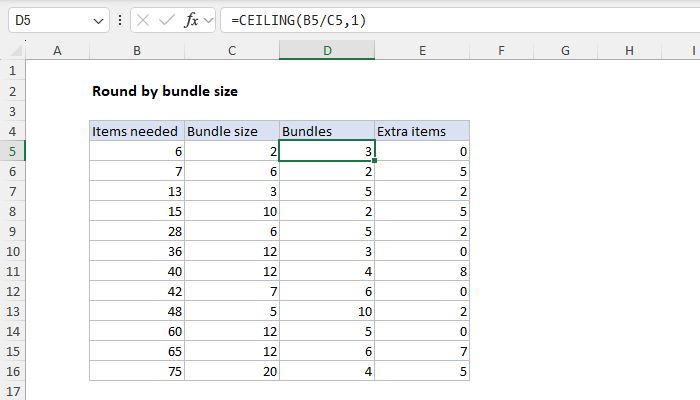The height and width of the screenshot is (400, 700).
Task: Click the fill handle of cell D5
Action: click(x=374, y=160)
